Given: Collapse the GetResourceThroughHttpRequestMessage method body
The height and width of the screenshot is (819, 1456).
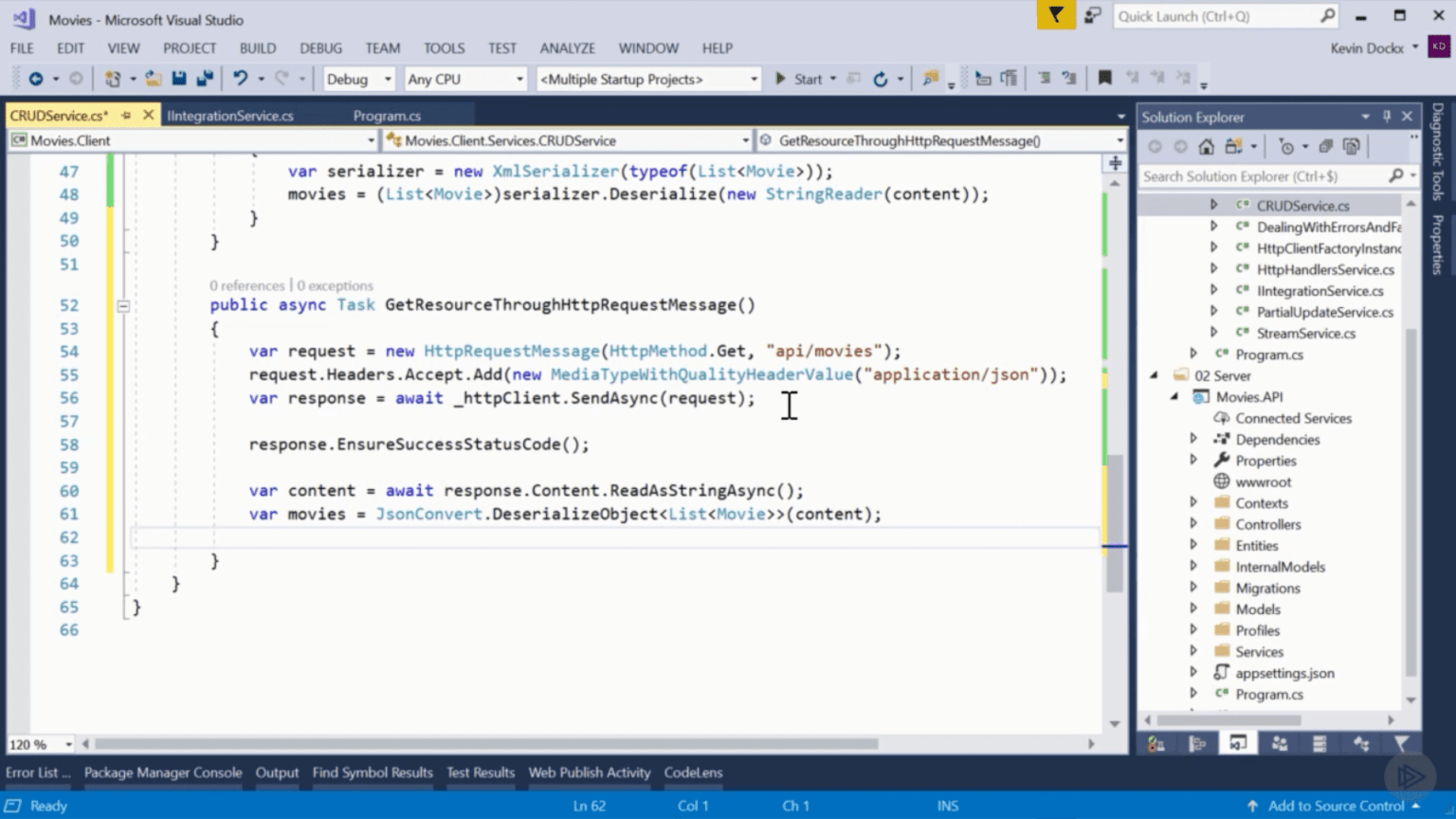Looking at the screenshot, I should (123, 305).
